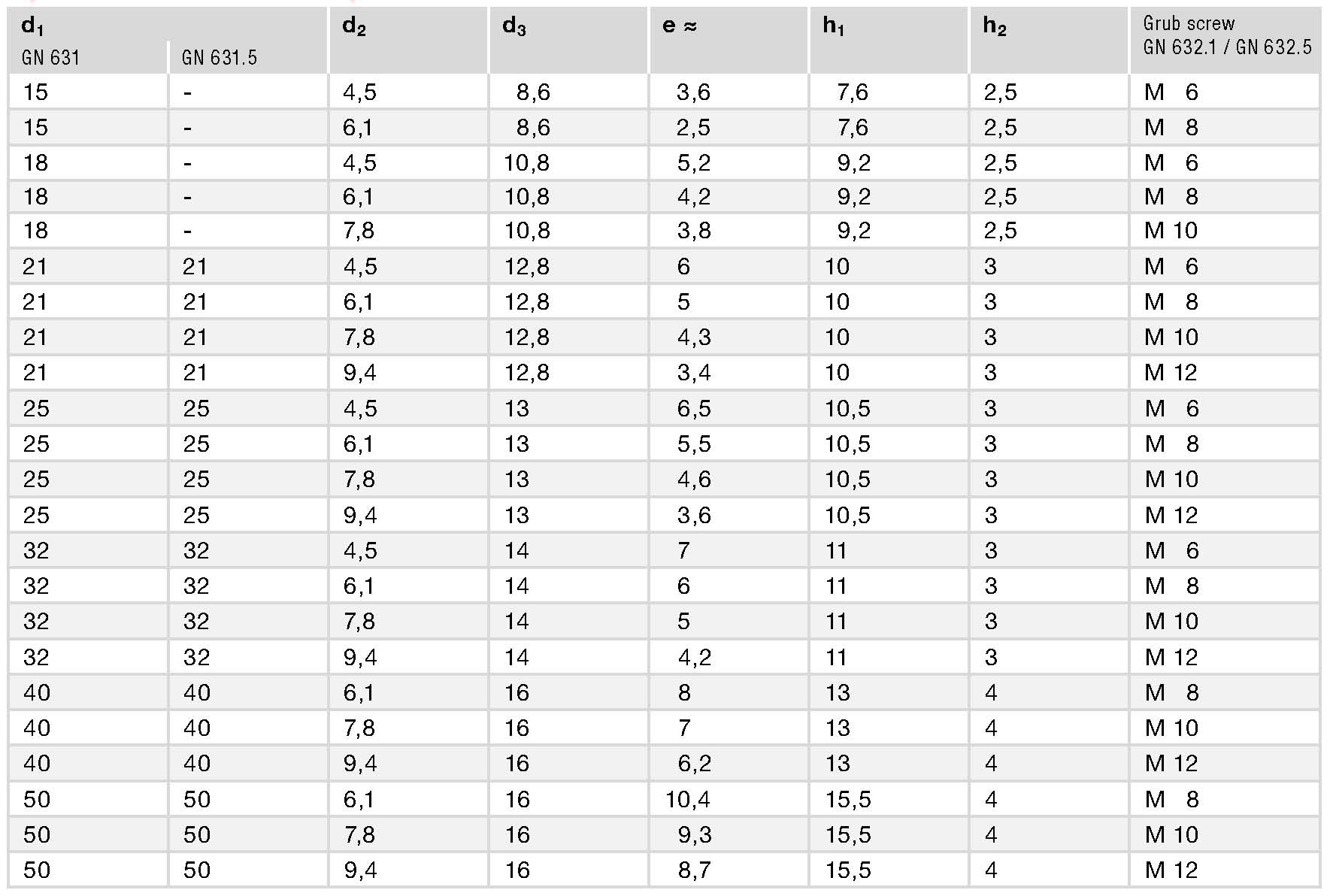Select the cell with value 5,2

click(x=693, y=162)
